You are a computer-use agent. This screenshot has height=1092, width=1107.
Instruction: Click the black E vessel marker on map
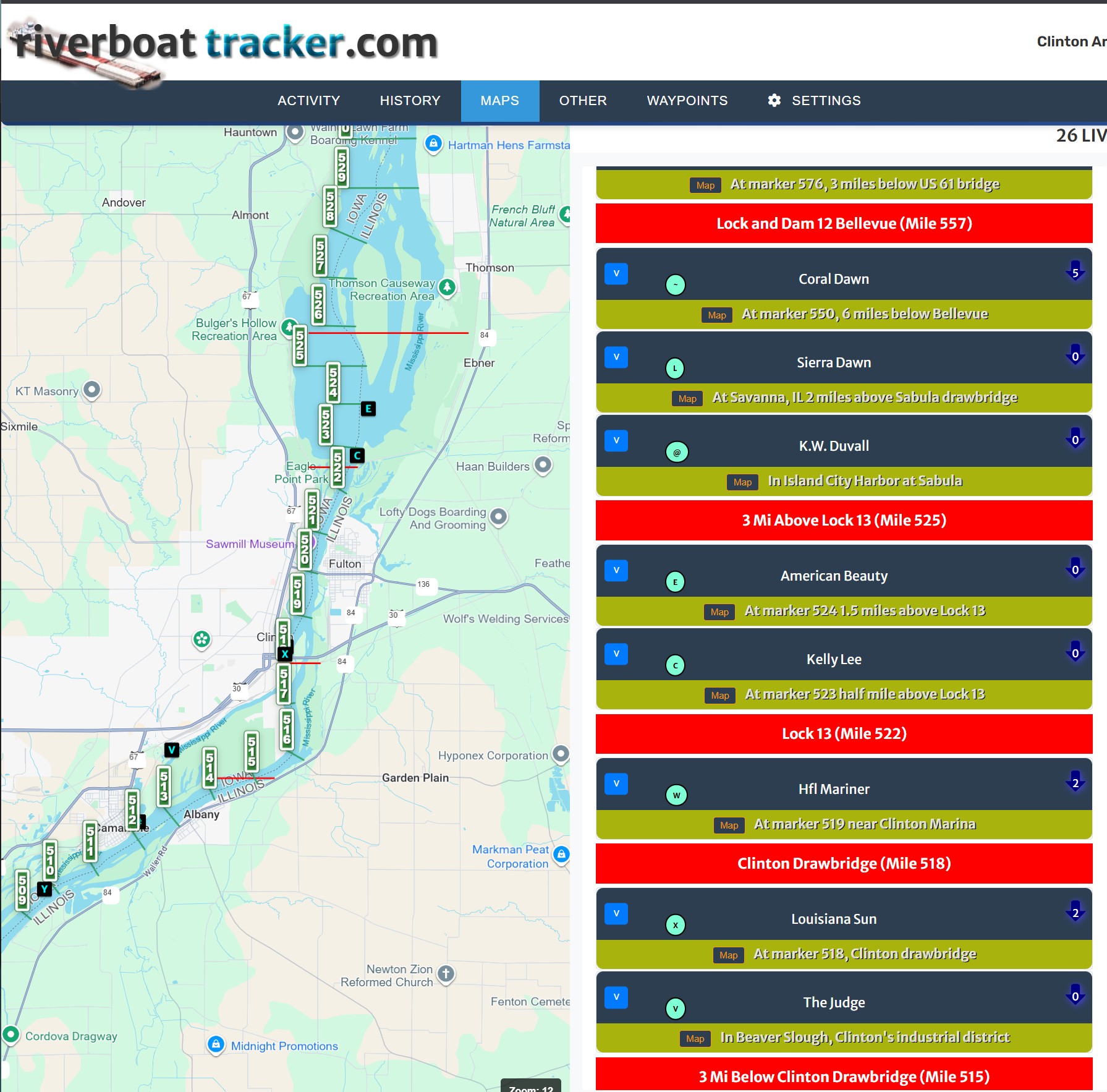click(368, 409)
